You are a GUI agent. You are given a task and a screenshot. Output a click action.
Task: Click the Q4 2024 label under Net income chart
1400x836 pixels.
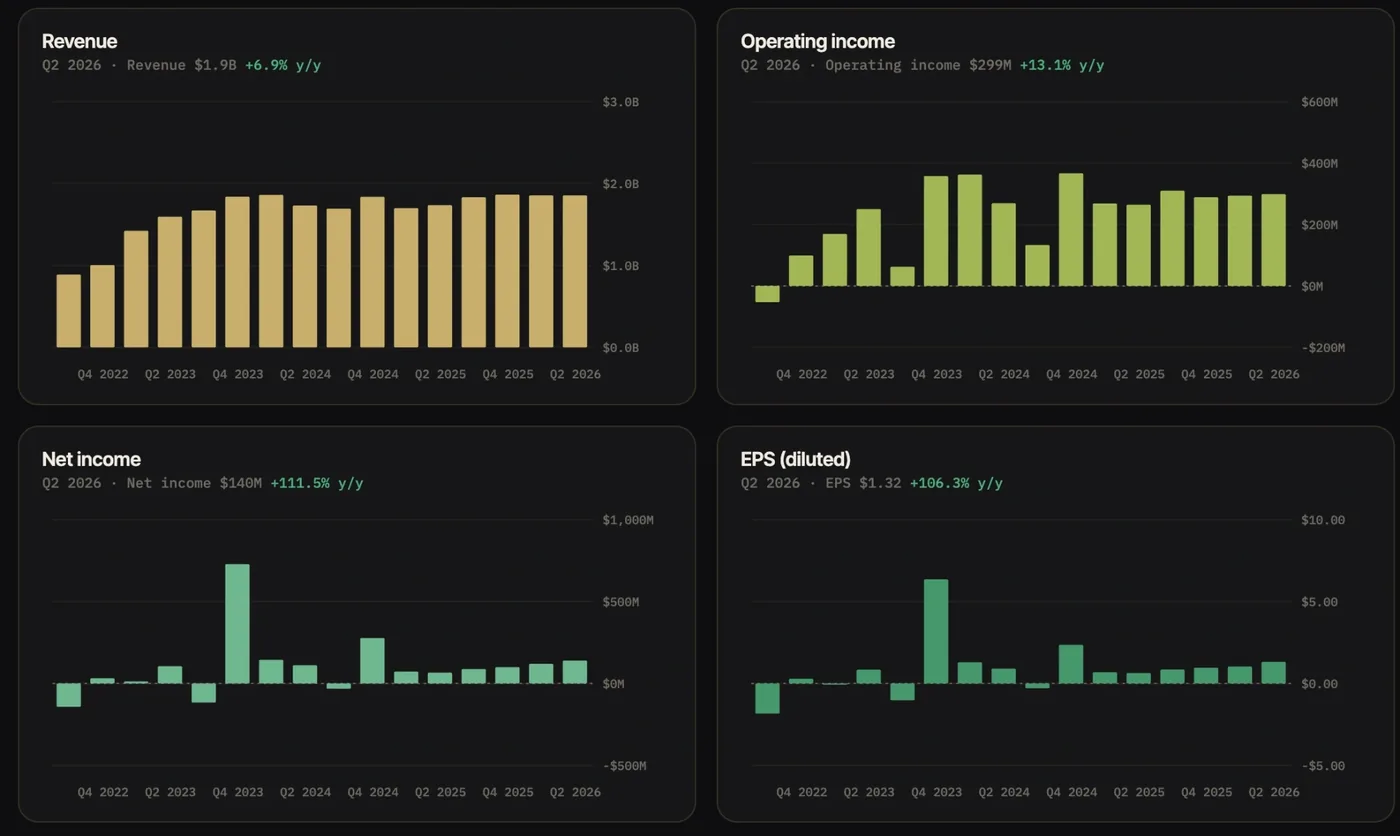[x=373, y=792]
